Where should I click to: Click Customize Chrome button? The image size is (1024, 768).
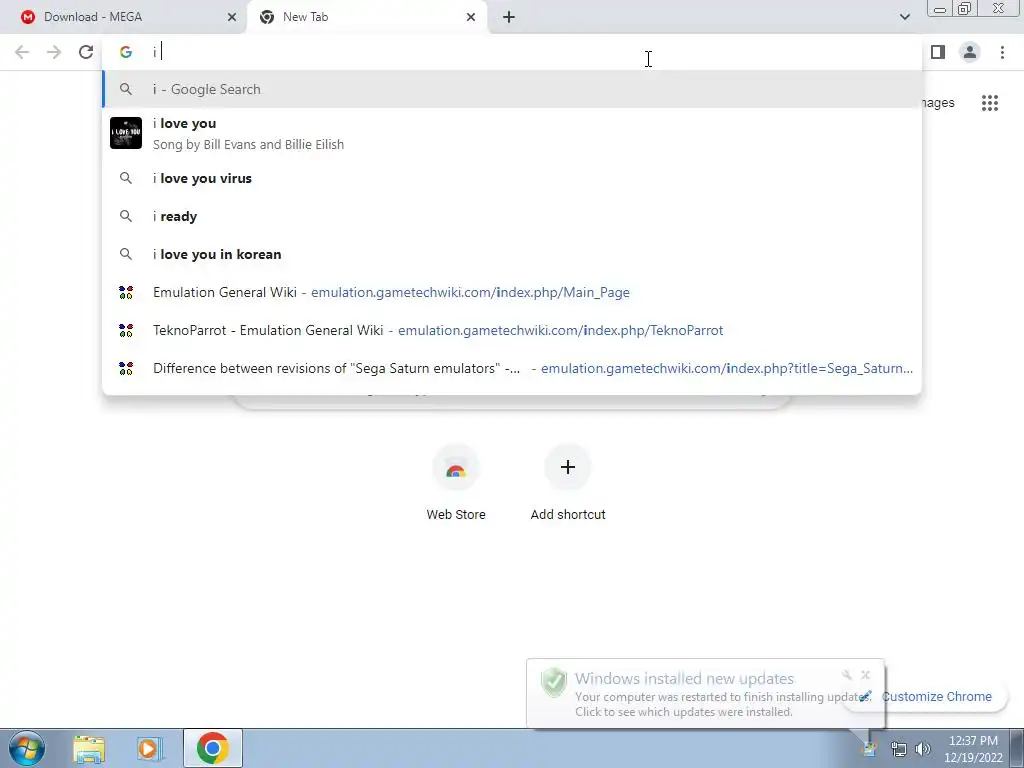coord(936,696)
